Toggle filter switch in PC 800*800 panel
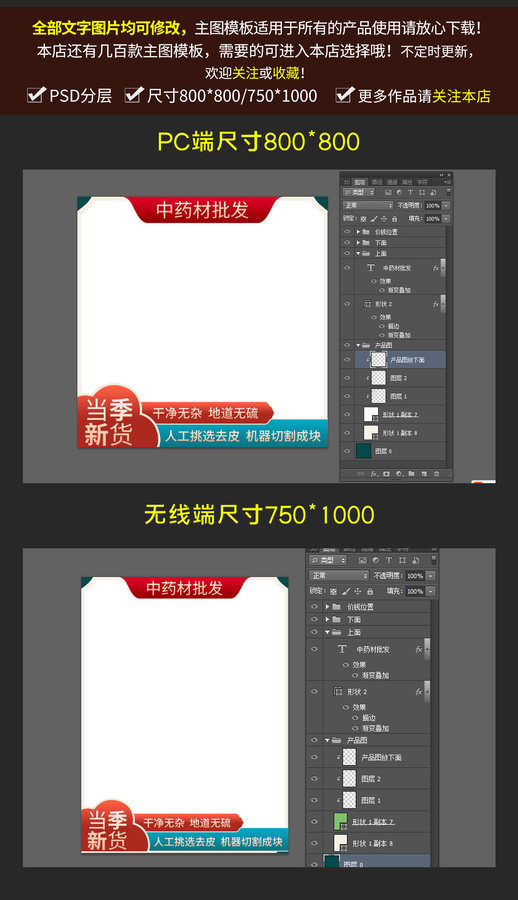Screen dimensions: 518x900 tap(449, 192)
